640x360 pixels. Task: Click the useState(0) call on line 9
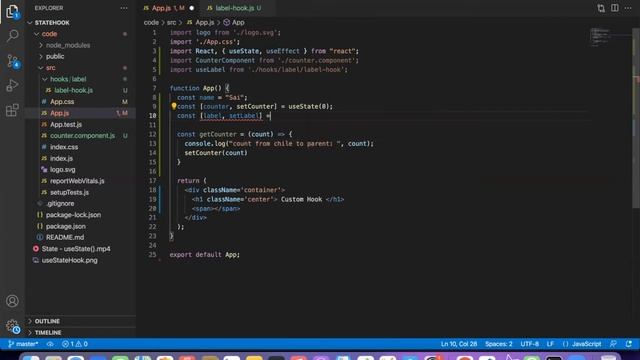coord(310,107)
